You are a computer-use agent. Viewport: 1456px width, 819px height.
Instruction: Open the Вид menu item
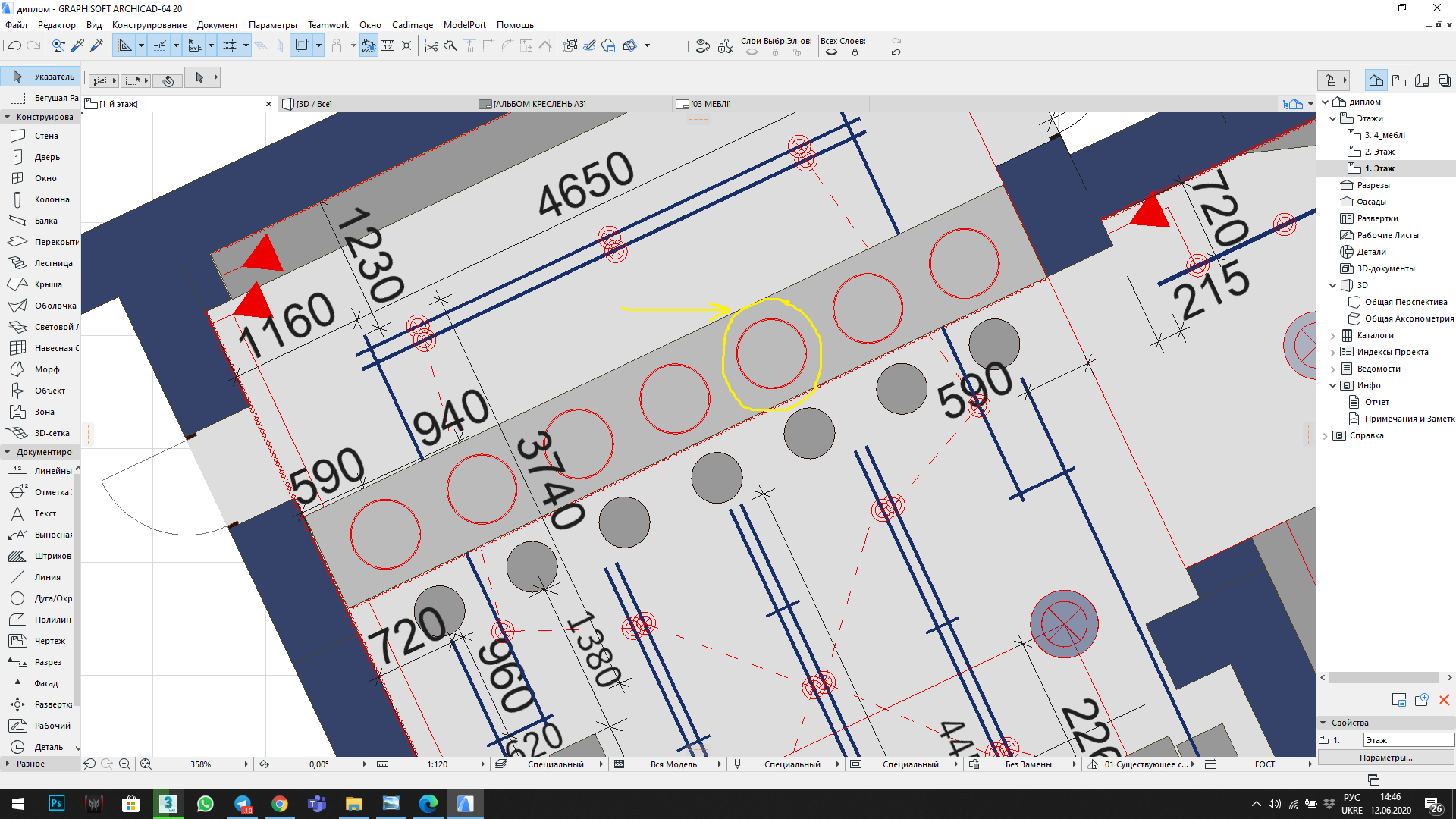pyautogui.click(x=93, y=24)
